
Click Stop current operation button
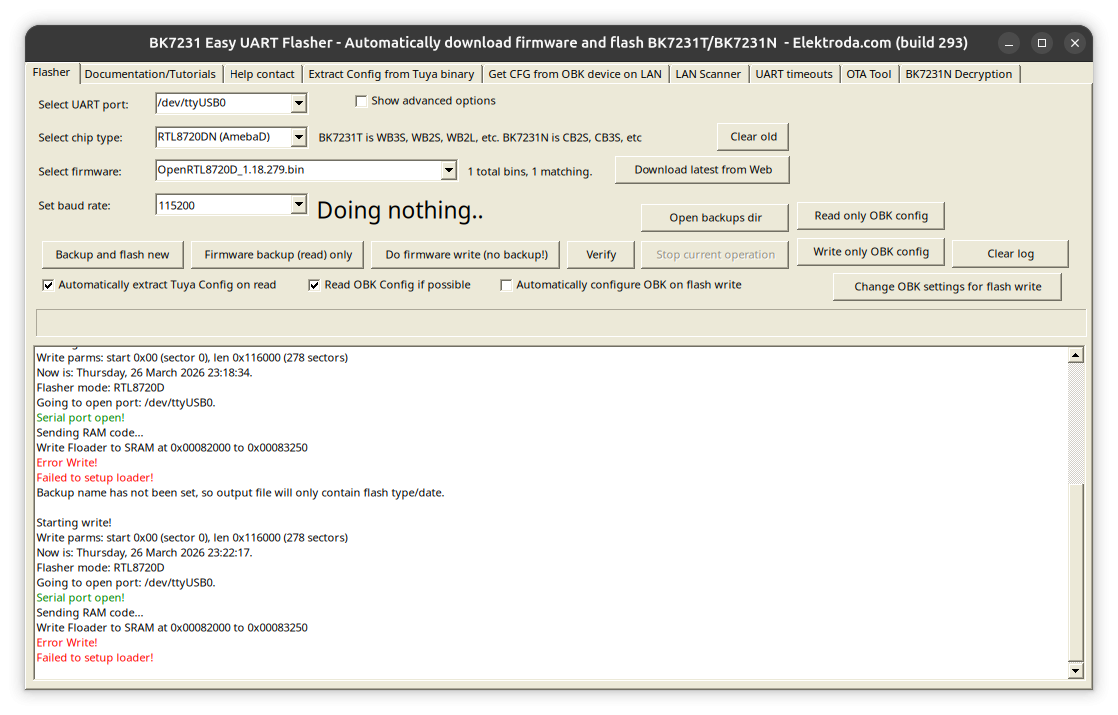(x=715, y=254)
